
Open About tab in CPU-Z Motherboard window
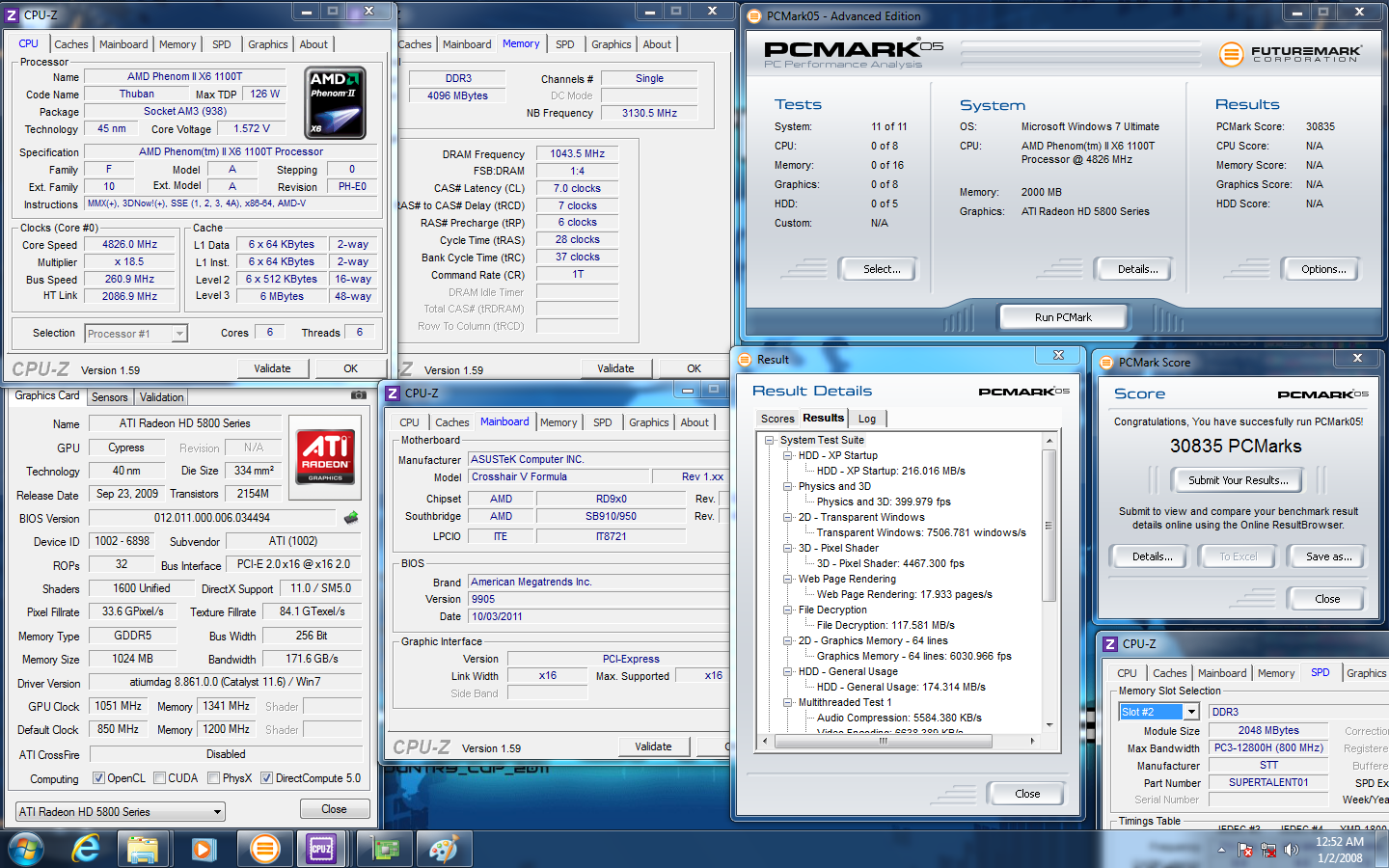click(694, 422)
